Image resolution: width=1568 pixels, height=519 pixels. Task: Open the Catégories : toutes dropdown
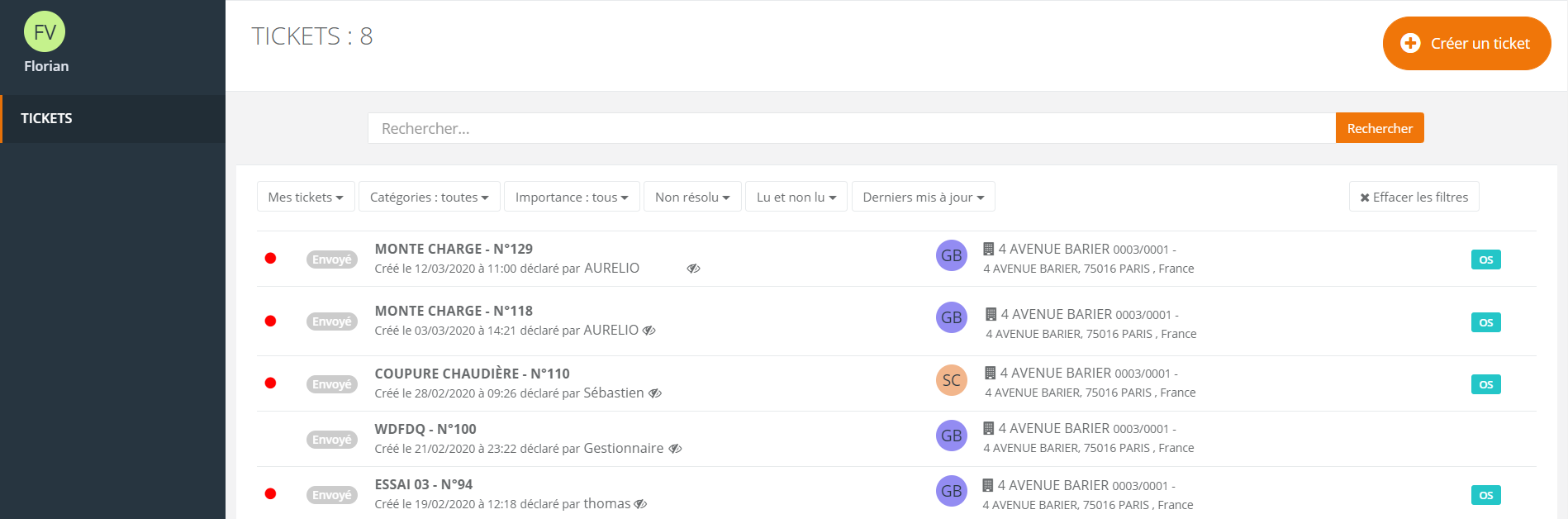[x=430, y=197]
